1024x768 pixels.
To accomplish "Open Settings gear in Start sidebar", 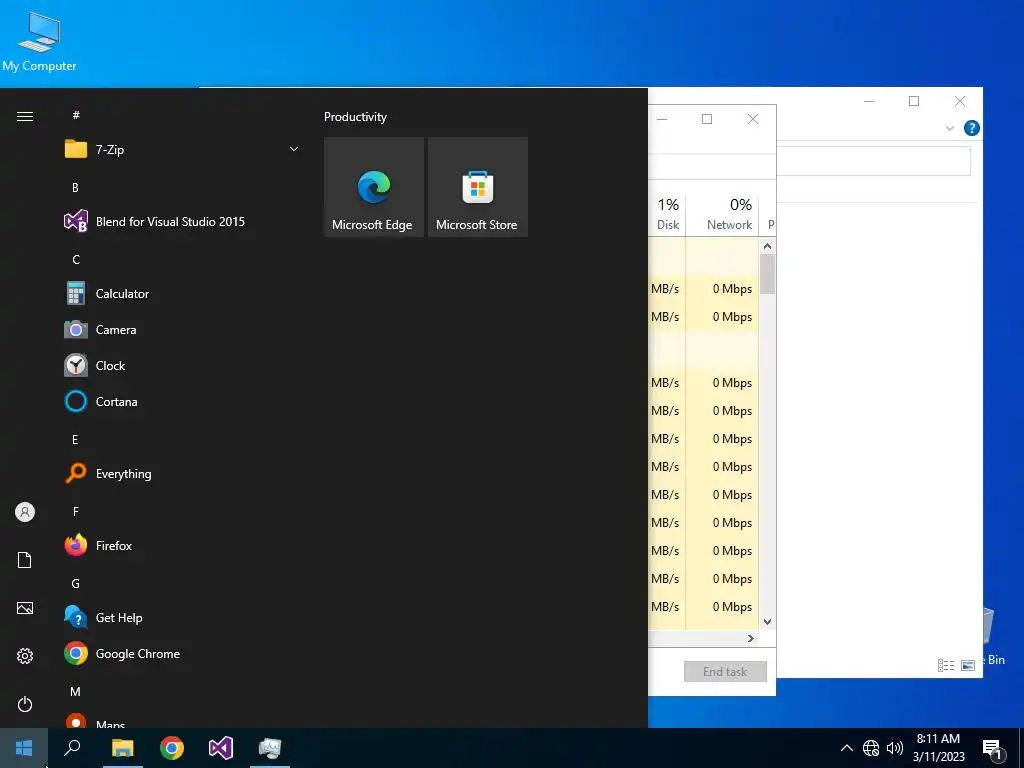I will 25,656.
